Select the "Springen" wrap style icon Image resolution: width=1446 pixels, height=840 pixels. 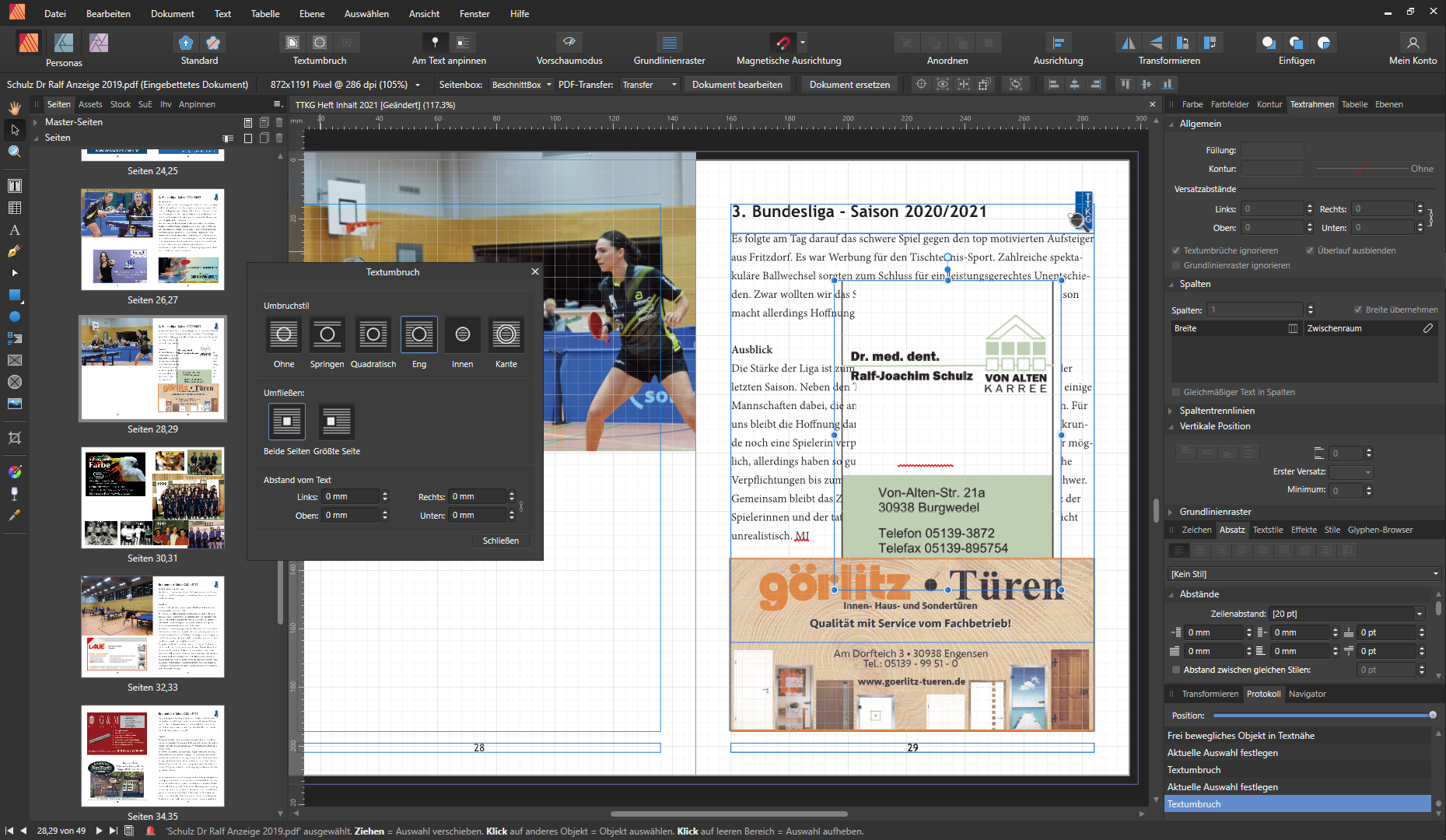(327, 334)
